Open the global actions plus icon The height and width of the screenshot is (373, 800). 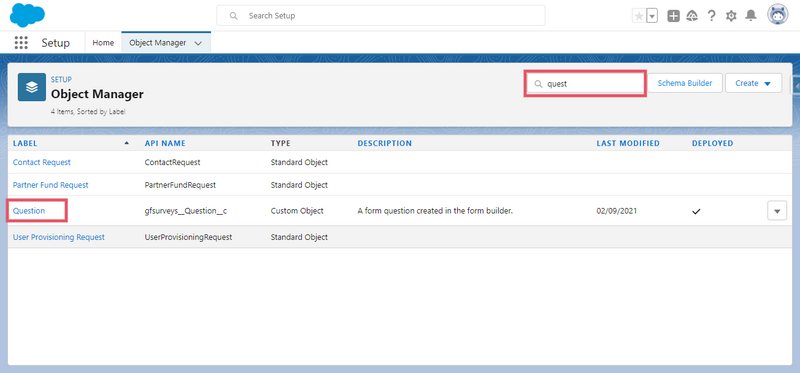tap(673, 16)
